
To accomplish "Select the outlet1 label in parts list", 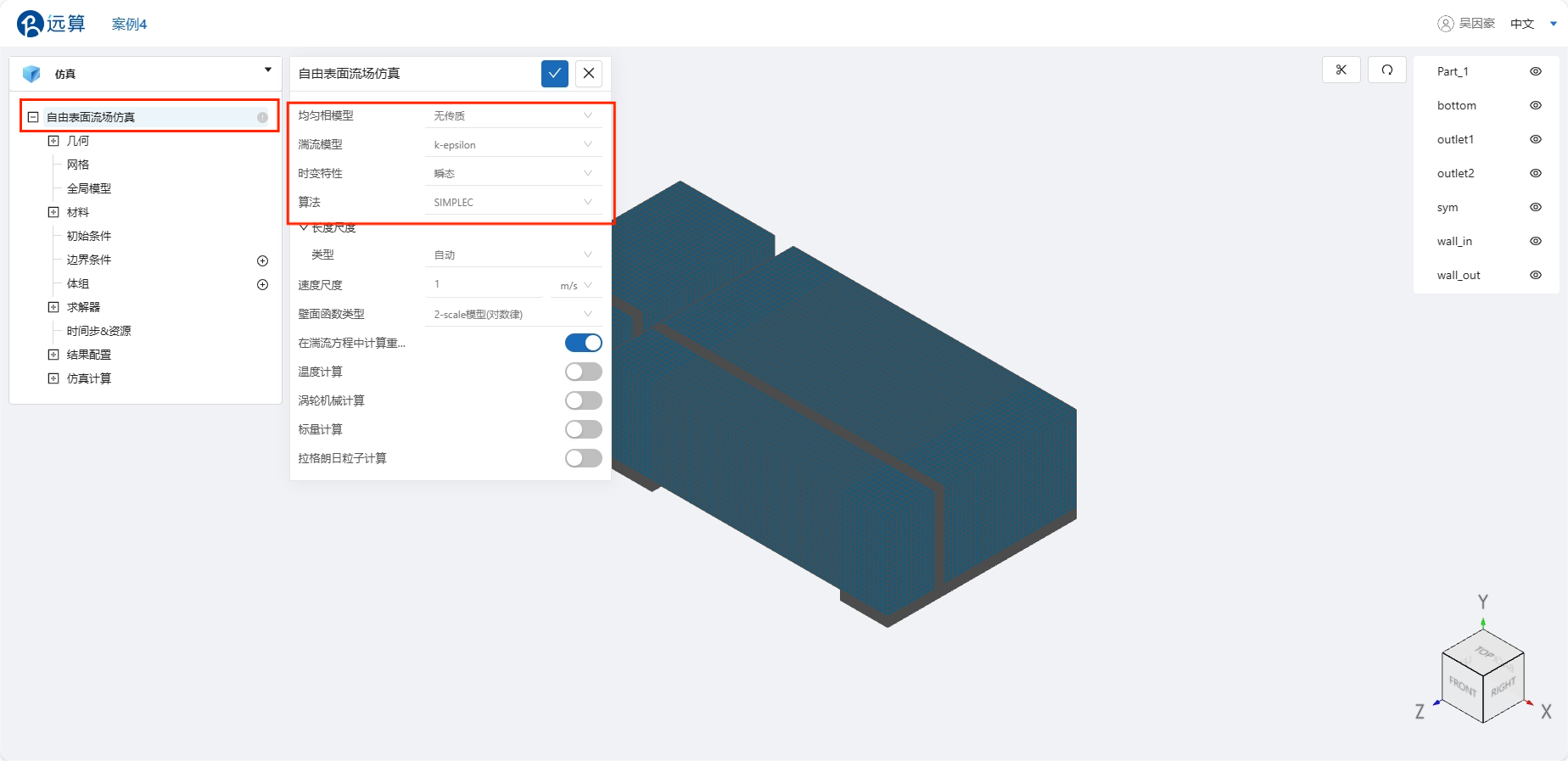I will click(1455, 139).
